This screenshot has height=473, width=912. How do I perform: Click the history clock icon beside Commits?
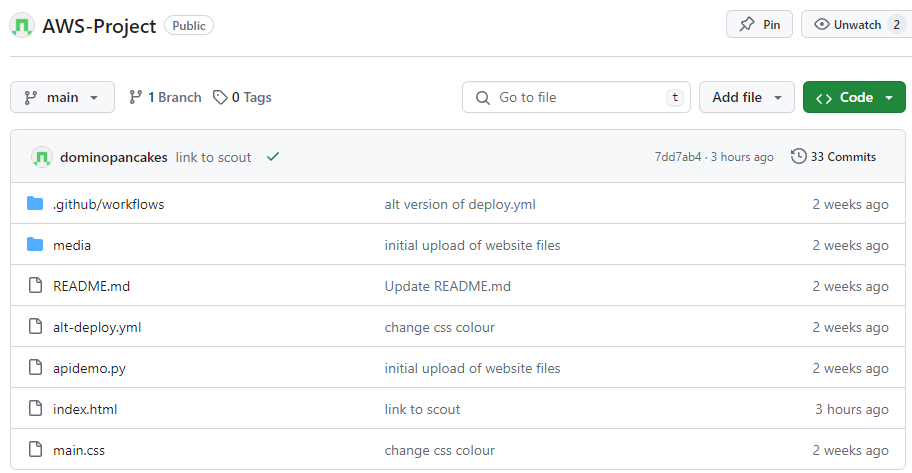coord(799,157)
